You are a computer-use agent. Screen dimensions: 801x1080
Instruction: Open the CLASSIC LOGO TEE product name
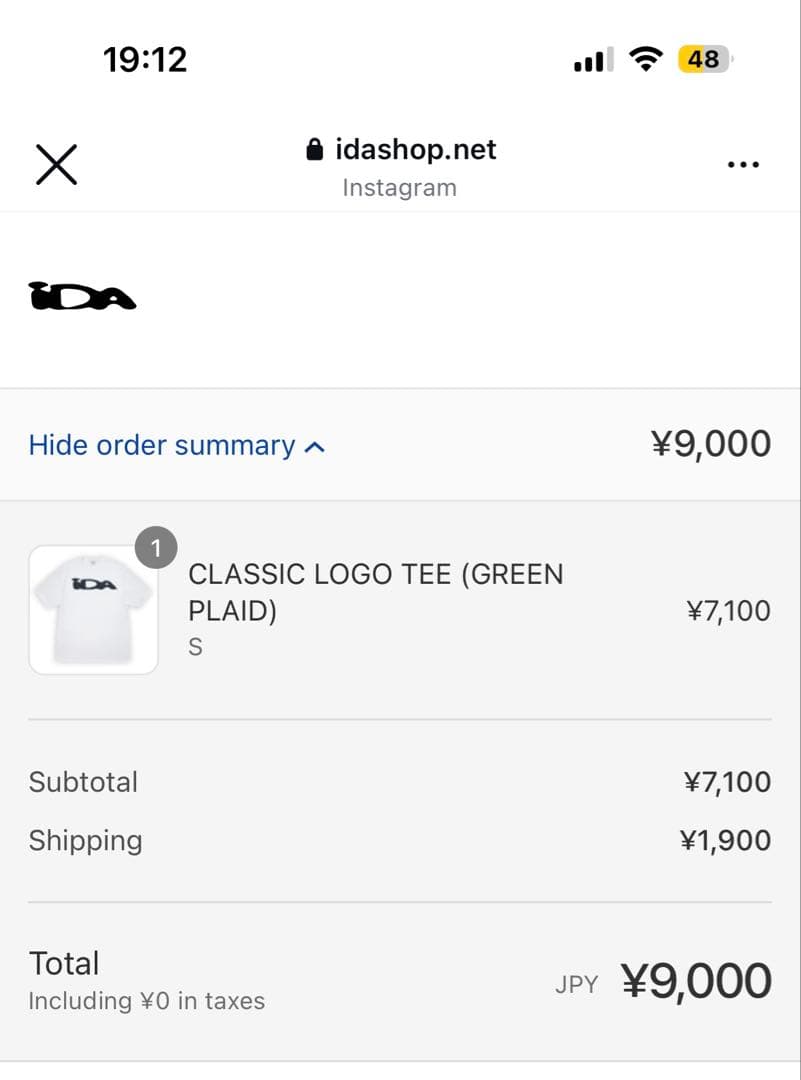click(375, 592)
